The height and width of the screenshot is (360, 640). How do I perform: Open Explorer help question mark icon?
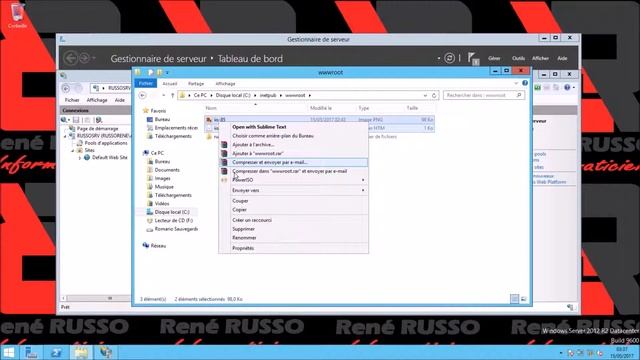pyautogui.click(x=525, y=83)
